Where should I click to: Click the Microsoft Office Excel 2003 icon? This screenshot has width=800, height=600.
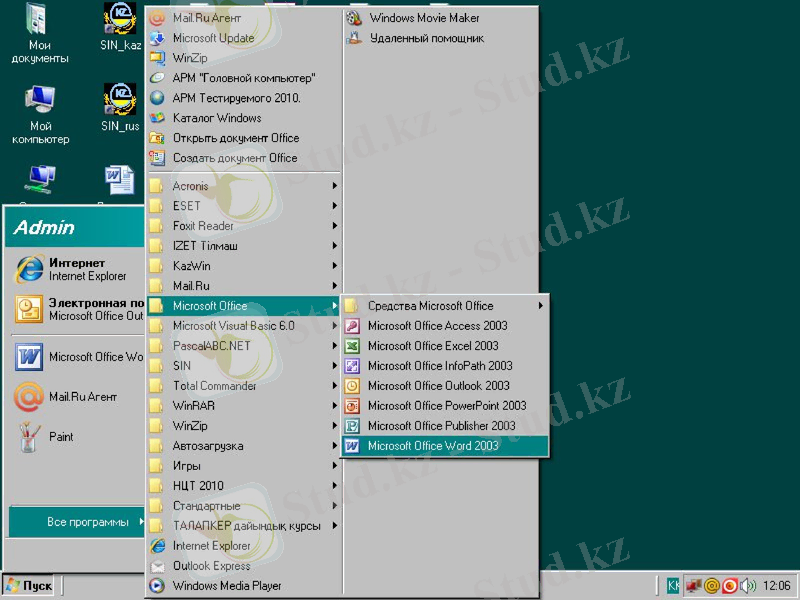tap(352, 346)
